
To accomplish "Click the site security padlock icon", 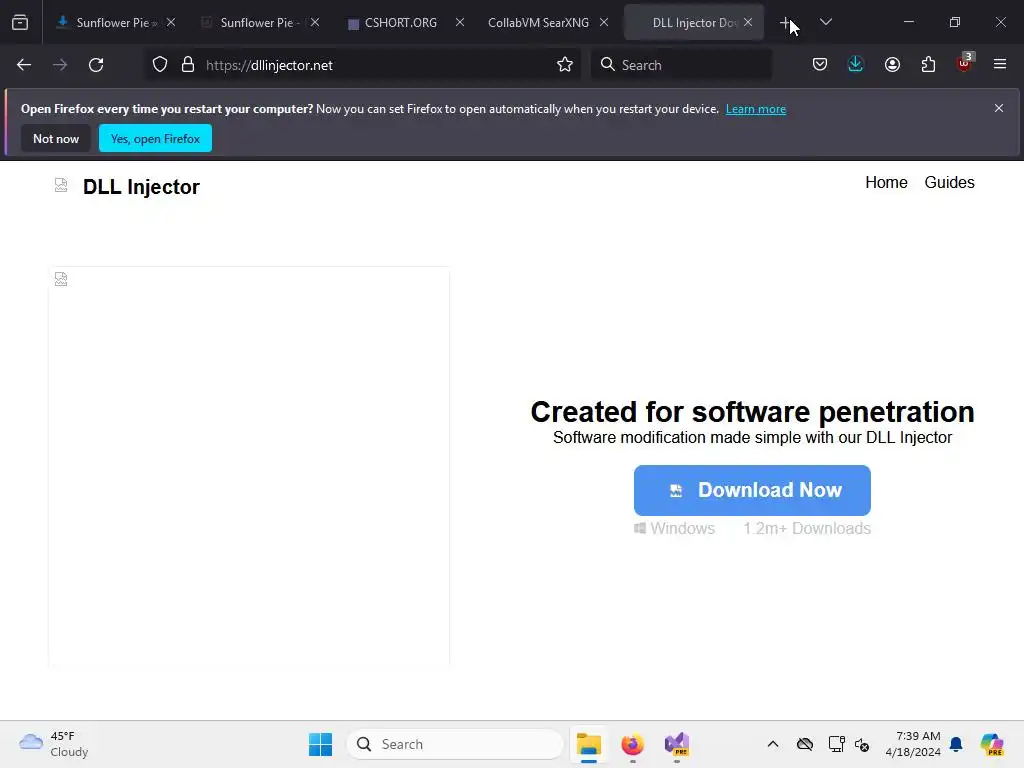I will [188, 65].
